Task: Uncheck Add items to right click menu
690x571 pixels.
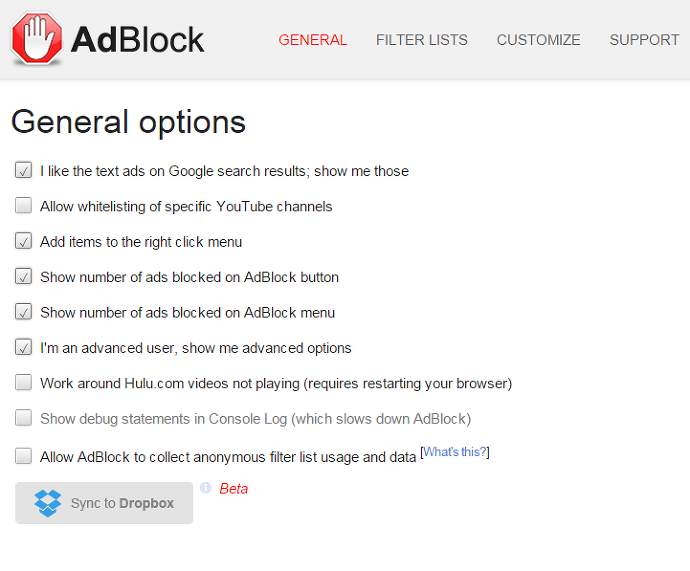Action: [x=23, y=241]
